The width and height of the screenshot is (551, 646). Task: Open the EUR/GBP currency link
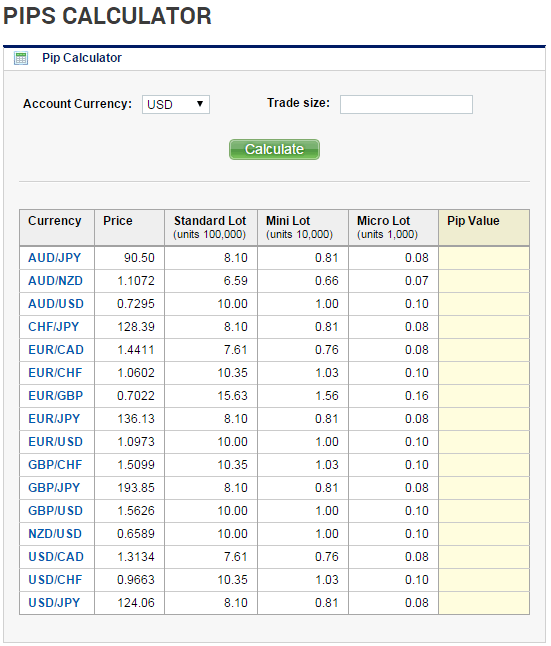pos(55,396)
